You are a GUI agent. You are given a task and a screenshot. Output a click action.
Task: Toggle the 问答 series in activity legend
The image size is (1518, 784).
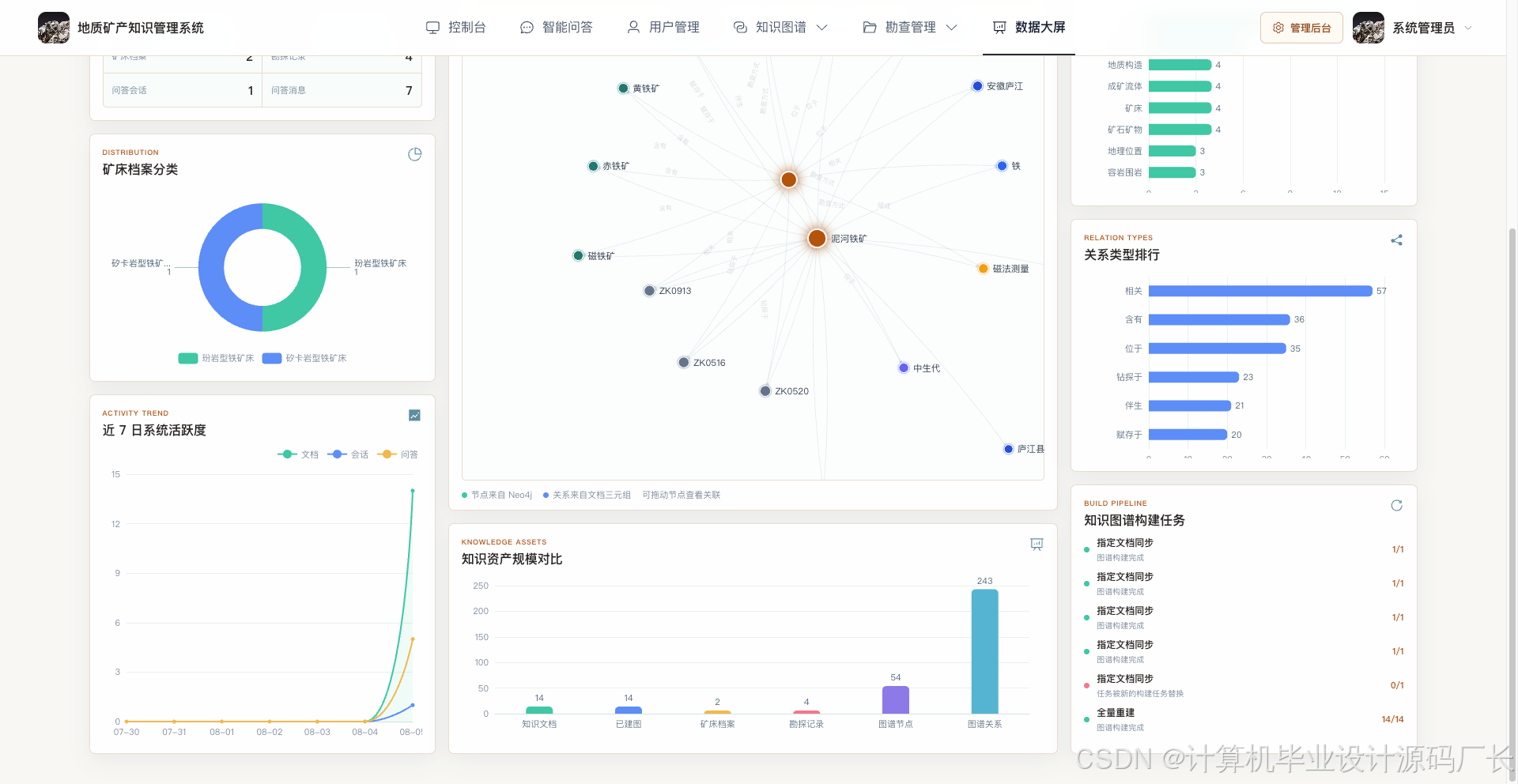click(398, 454)
